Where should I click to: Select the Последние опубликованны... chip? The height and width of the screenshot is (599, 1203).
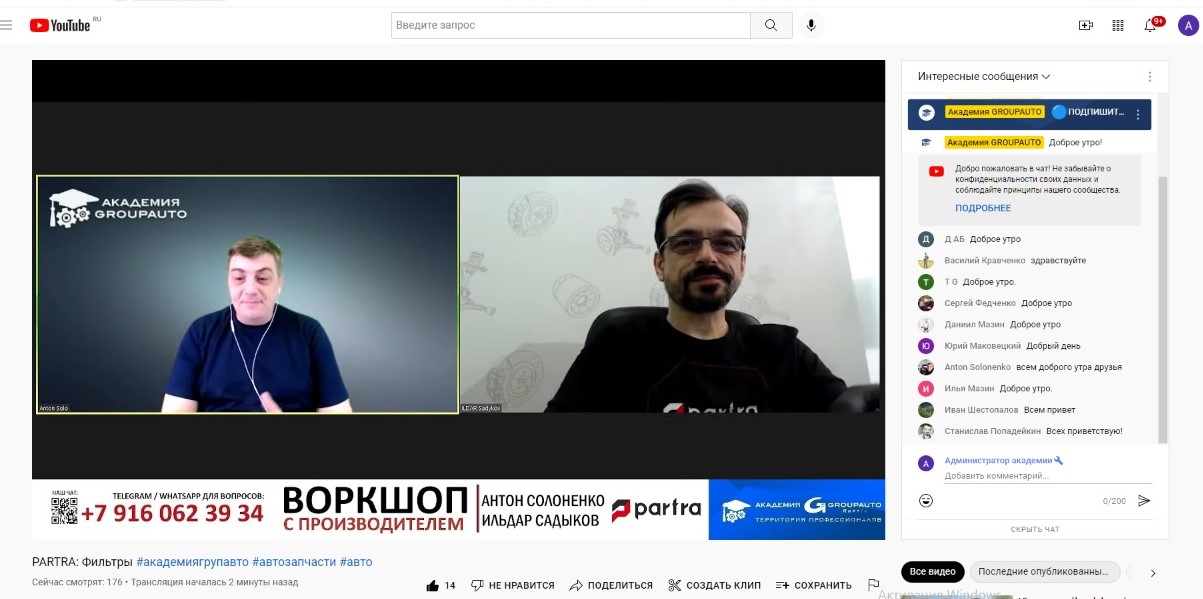click(1043, 572)
